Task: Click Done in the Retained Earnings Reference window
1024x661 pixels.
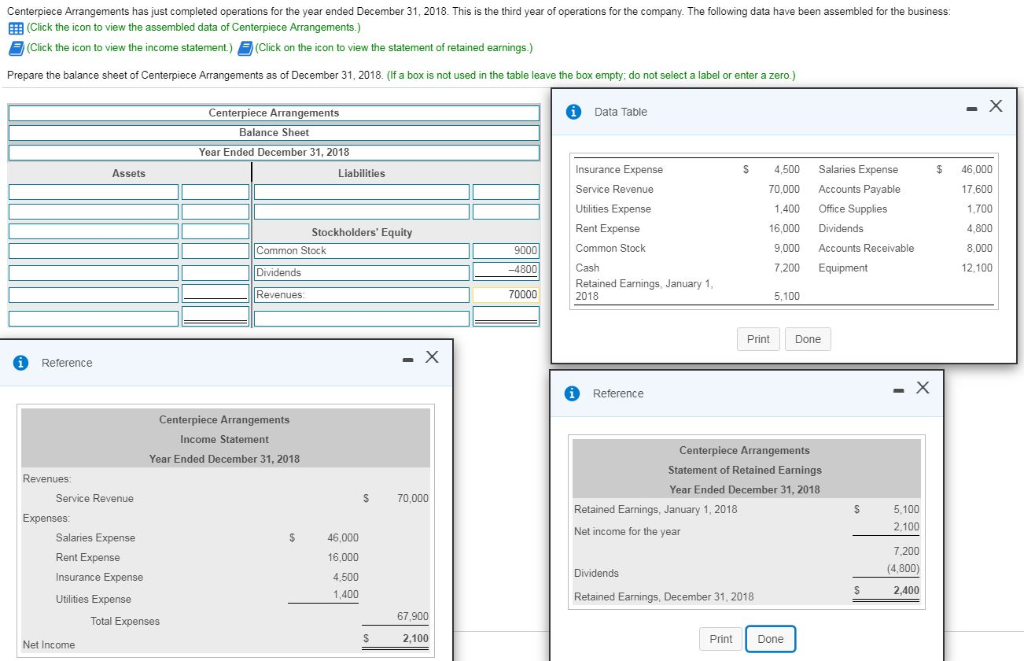Action: [771, 639]
